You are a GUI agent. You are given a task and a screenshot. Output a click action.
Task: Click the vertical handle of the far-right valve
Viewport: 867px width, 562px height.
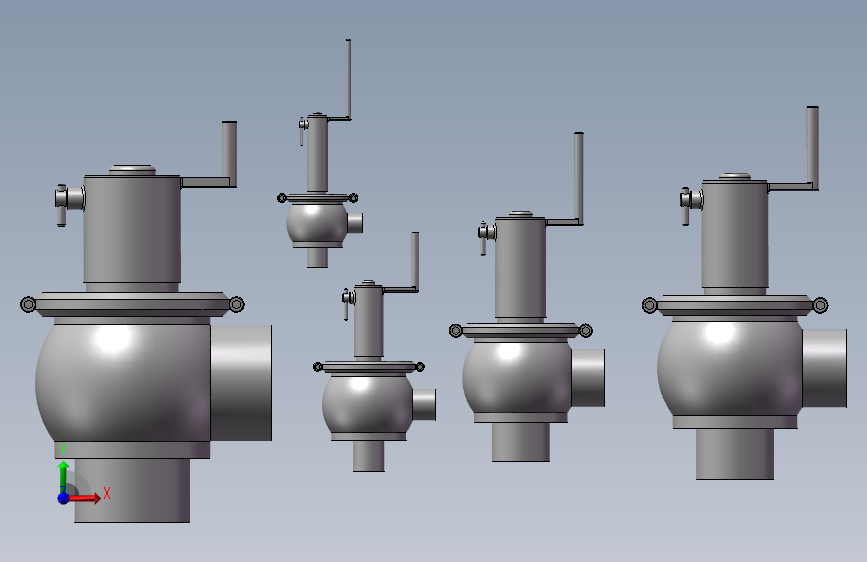812,147
